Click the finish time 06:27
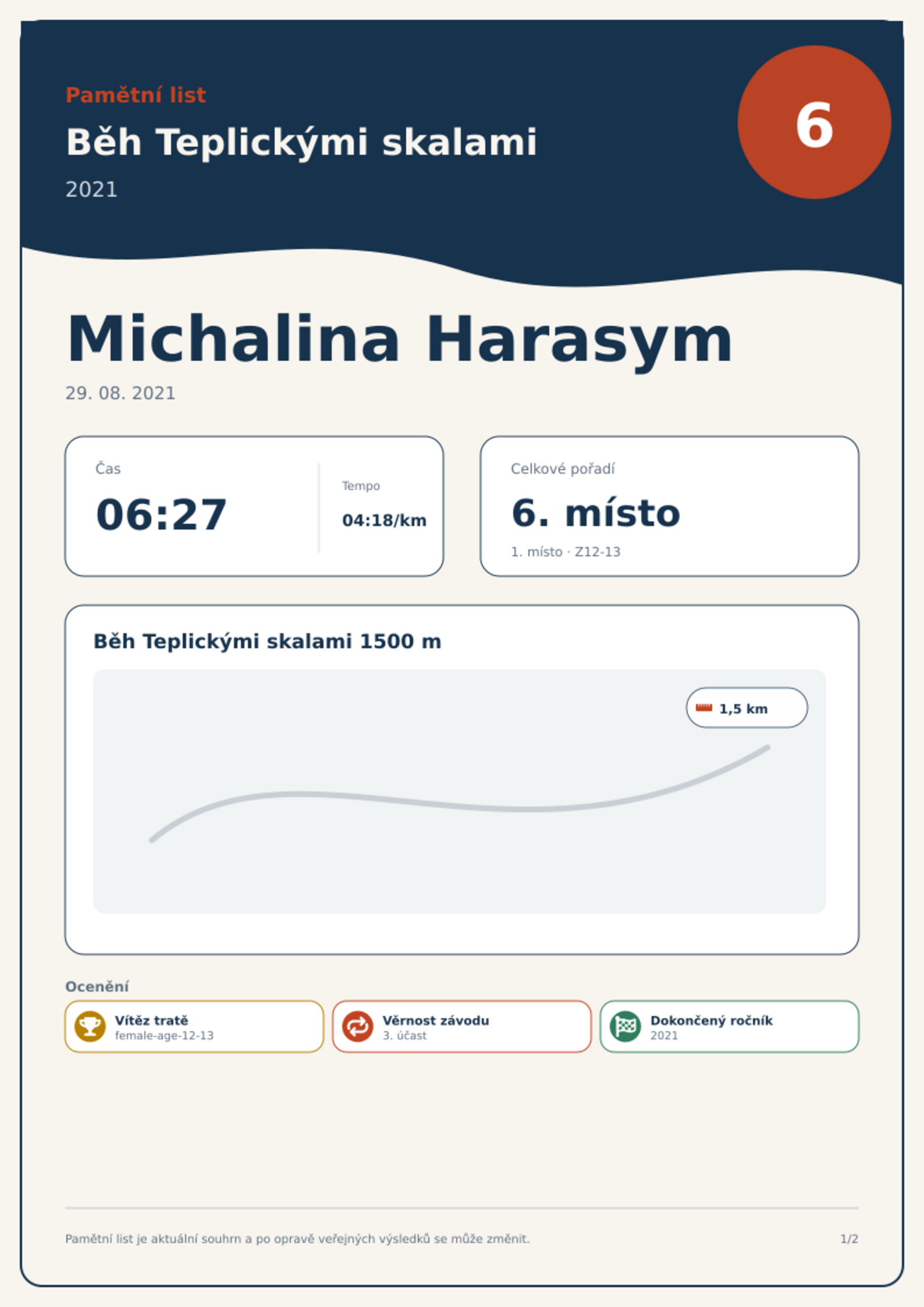924x1307 pixels. click(x=161, y=516)
